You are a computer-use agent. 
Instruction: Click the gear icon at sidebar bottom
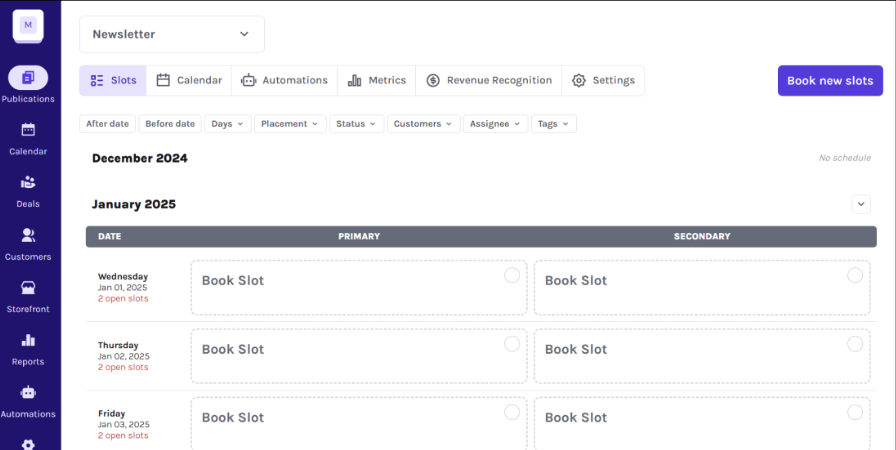coord(28,444)
